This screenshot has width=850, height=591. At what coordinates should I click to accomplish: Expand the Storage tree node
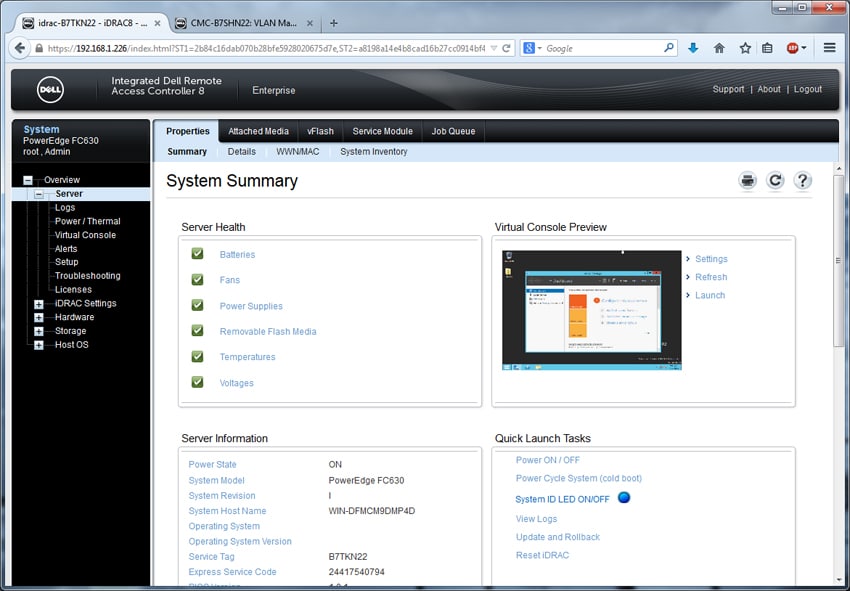point(38,331)
